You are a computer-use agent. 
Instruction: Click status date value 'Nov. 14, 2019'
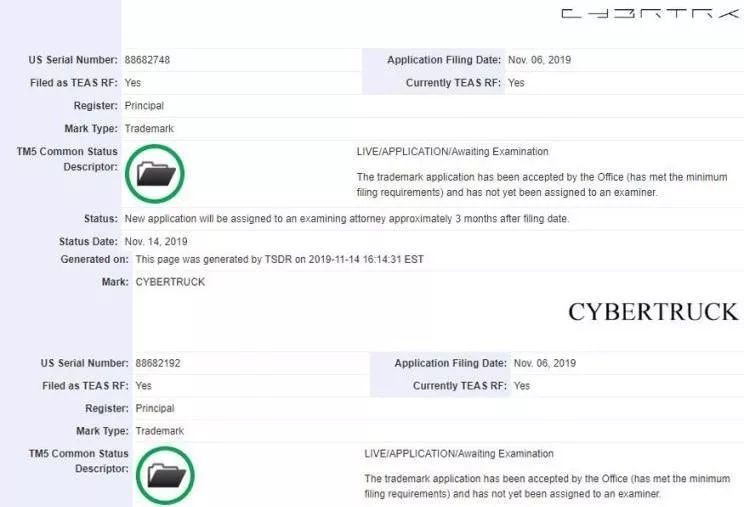click(156, 241)
